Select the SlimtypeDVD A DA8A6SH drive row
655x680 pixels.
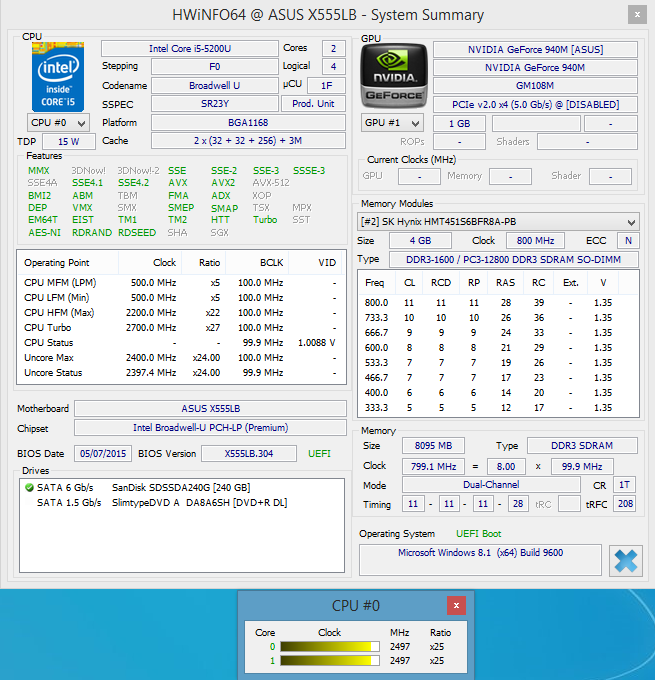coord(182,503)
